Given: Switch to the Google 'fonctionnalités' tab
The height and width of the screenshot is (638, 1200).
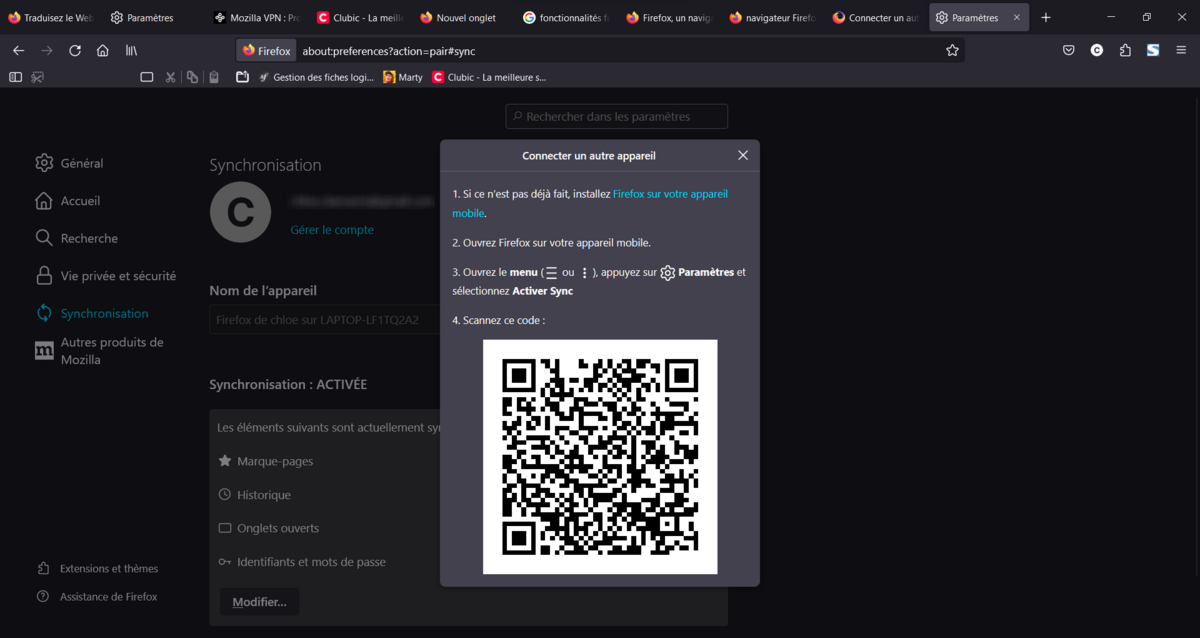Looking at the screenshot, I should [x=566, y=17].
